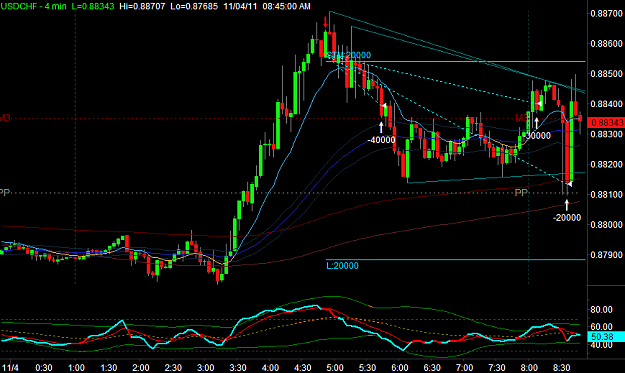Viewport: 625px width, 373px height.
Task: Click the -20000 trade marker label
Action: tap(567, 218)
